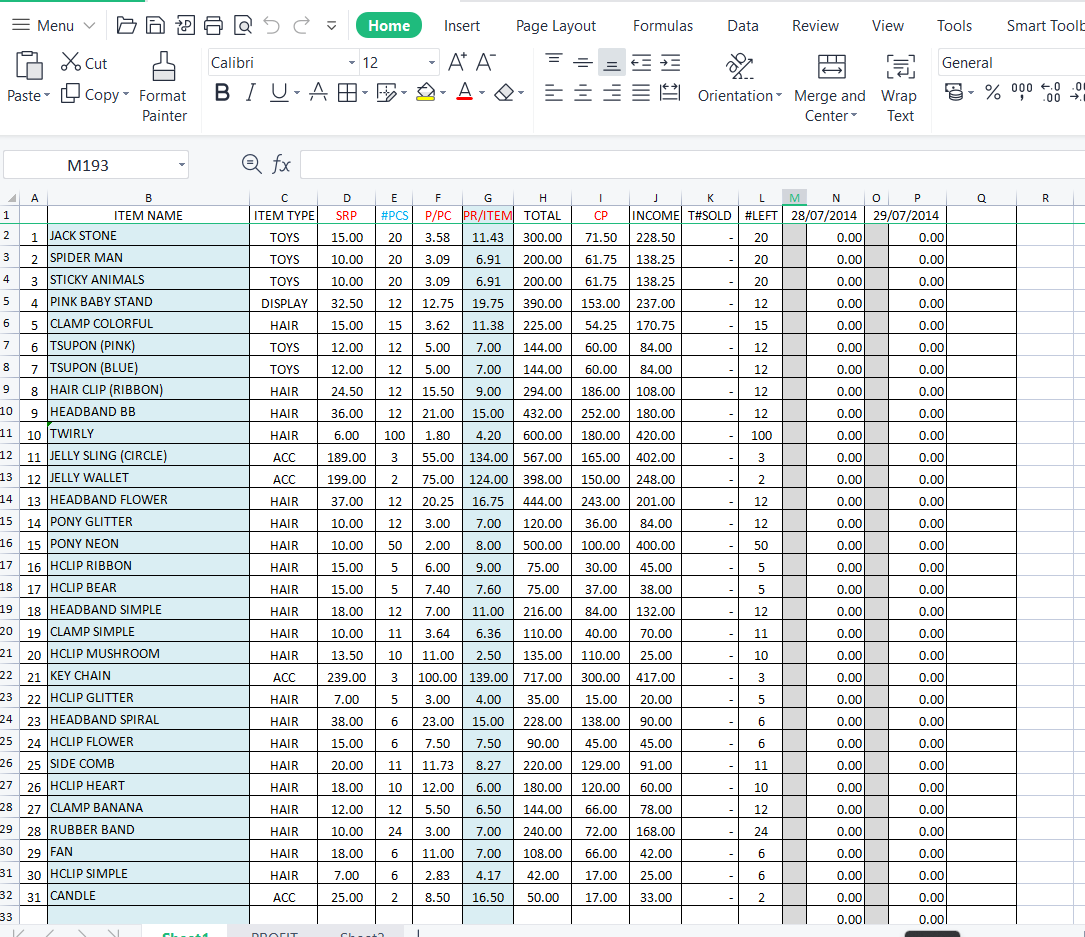
Task: Click the select-all corner triangle
Action: click(x=11, y=198)
